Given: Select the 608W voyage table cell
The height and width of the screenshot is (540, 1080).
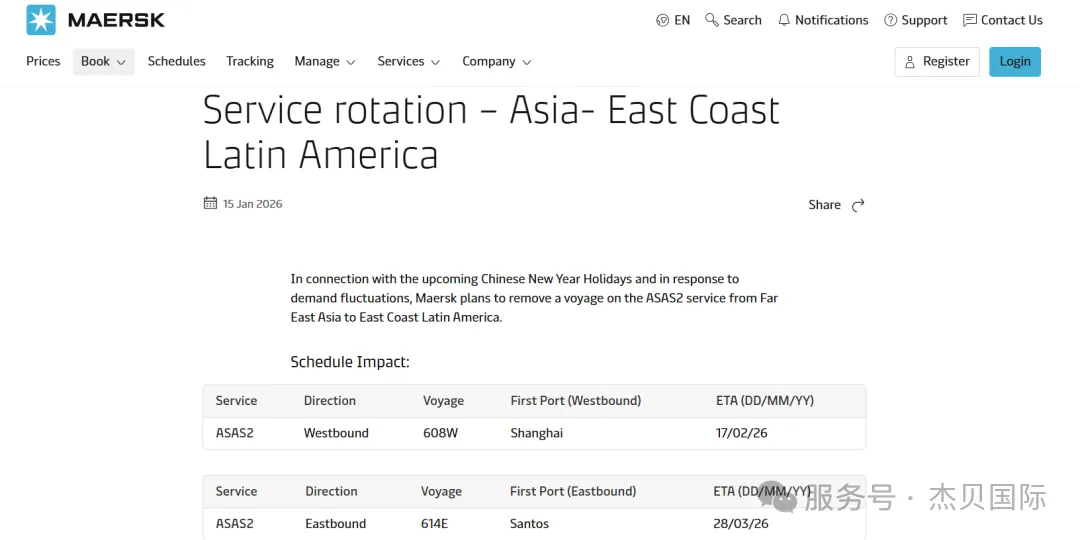Looking at the screenshot, I should click(x=439, y=433).
